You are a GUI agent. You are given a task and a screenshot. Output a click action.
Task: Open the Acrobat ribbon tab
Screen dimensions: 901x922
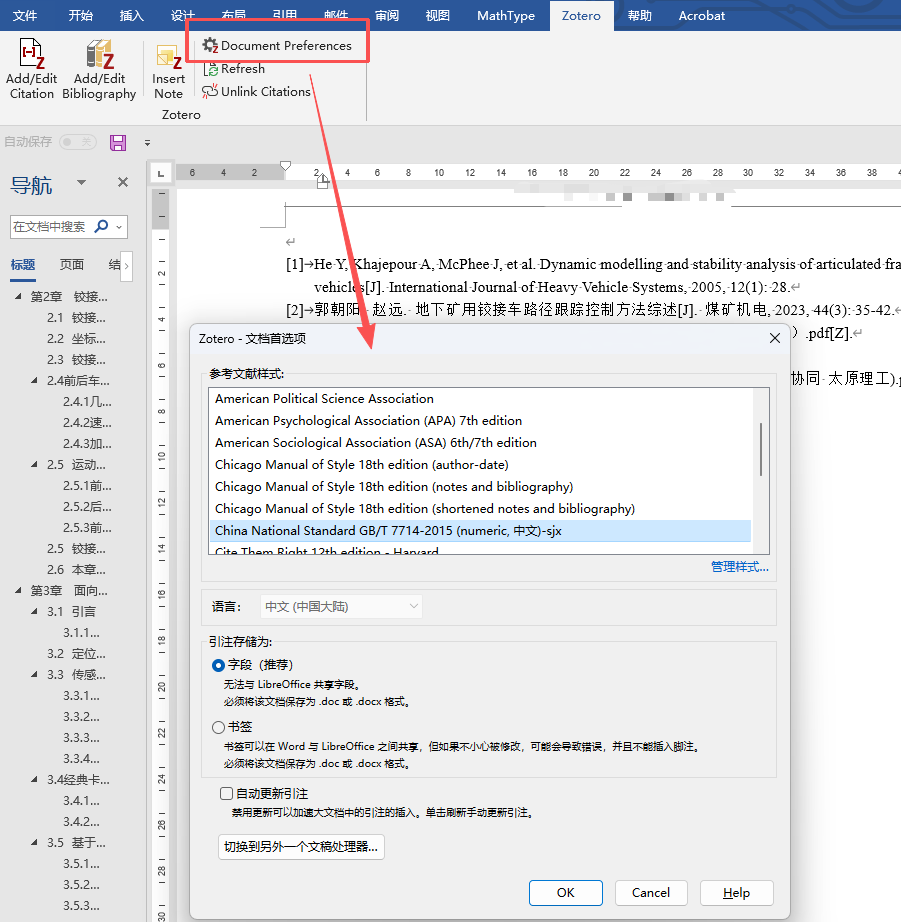(702, 16)
